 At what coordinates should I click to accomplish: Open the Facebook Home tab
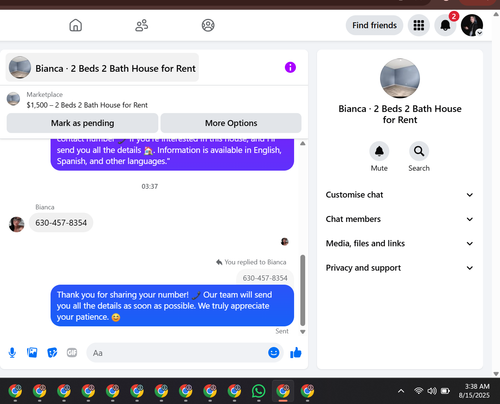(x=75, y=25)
